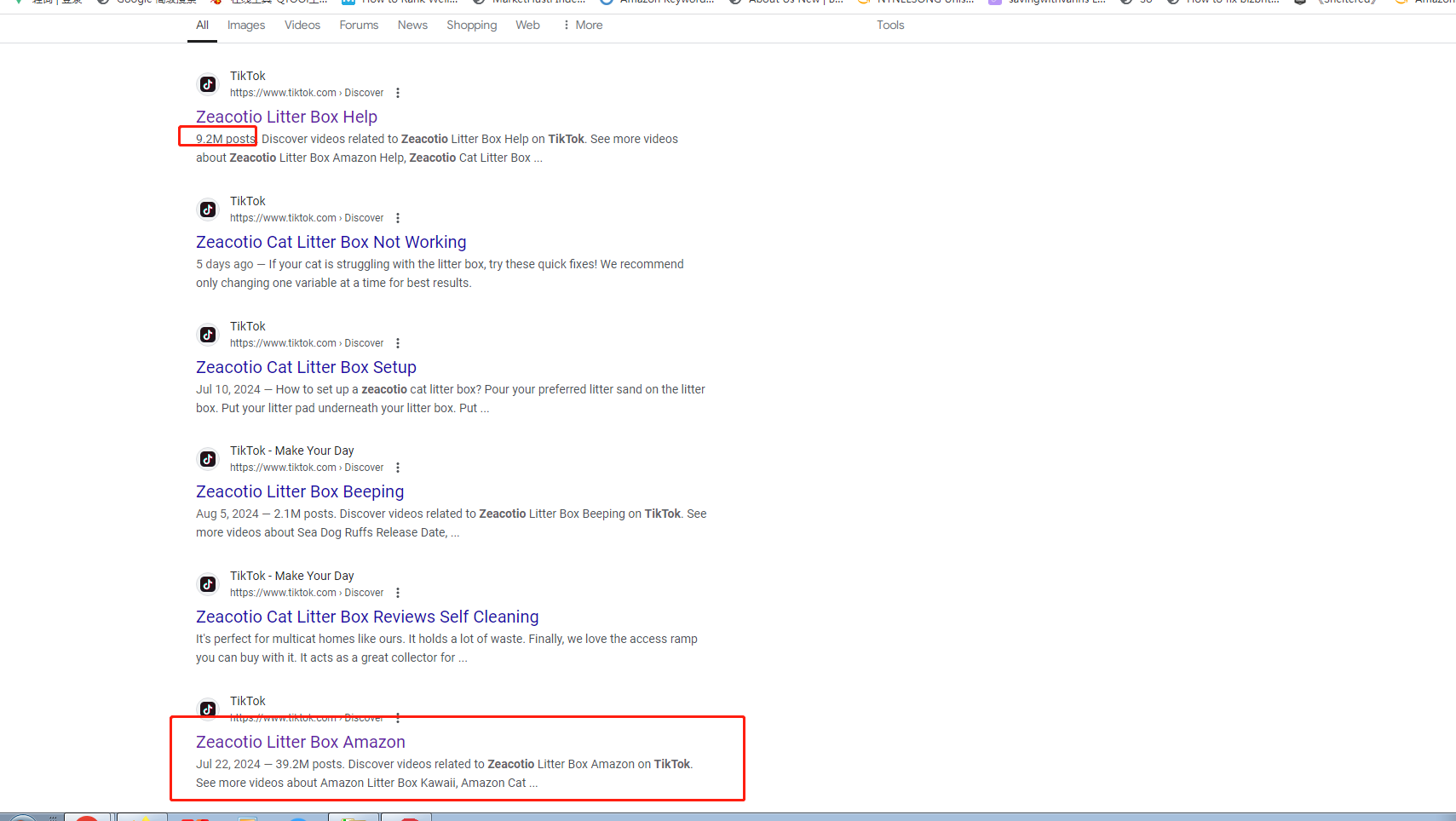Click tiktok.com URL above Cat Litter Box Setup
Viewport: 1456px width, 821px height.
point(307,343)
